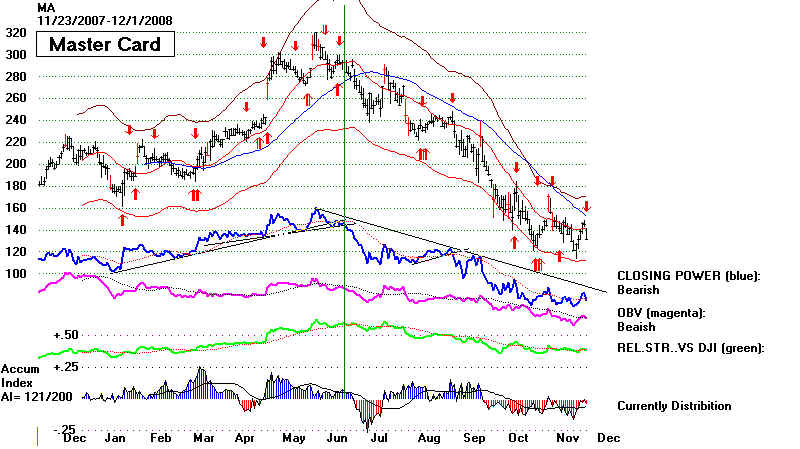Select the Master Card title box
This screenshot has height=449, width=800.
click(x=98, y=45)
